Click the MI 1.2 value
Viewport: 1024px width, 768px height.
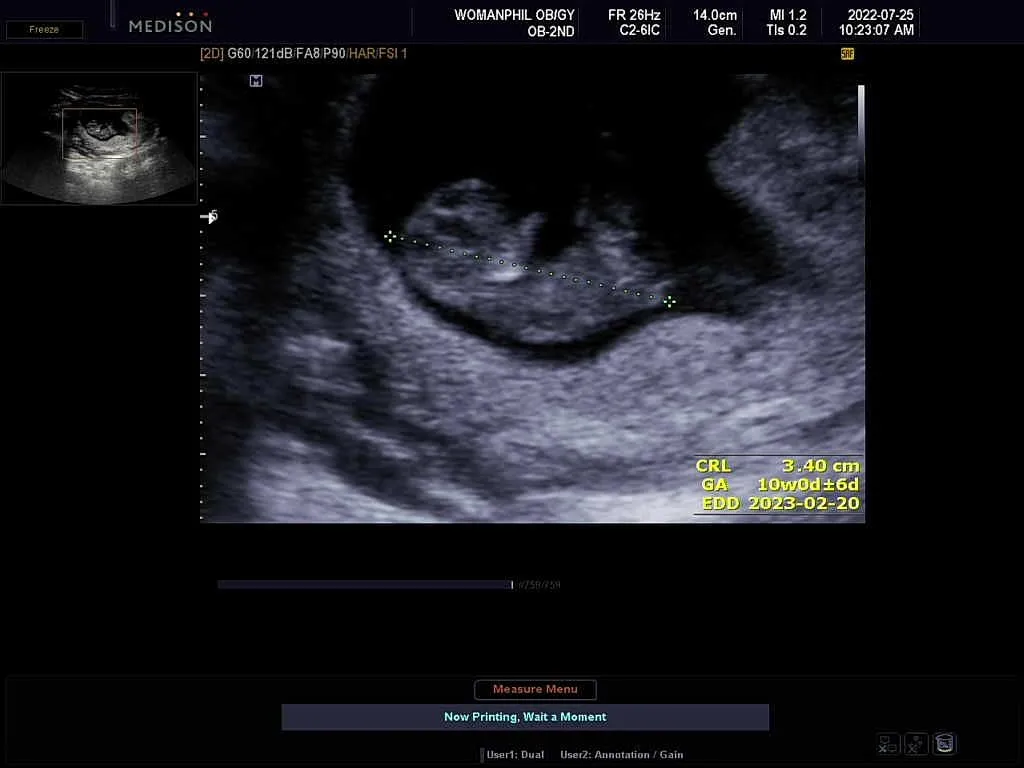(x=787, y=15)
